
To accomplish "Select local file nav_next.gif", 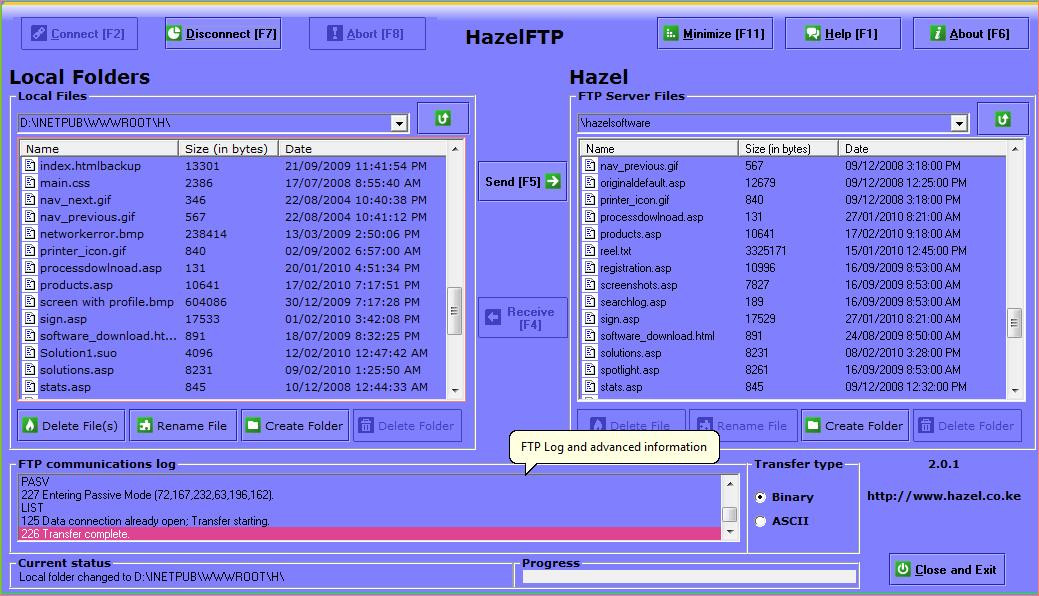I will coord(75,200).
